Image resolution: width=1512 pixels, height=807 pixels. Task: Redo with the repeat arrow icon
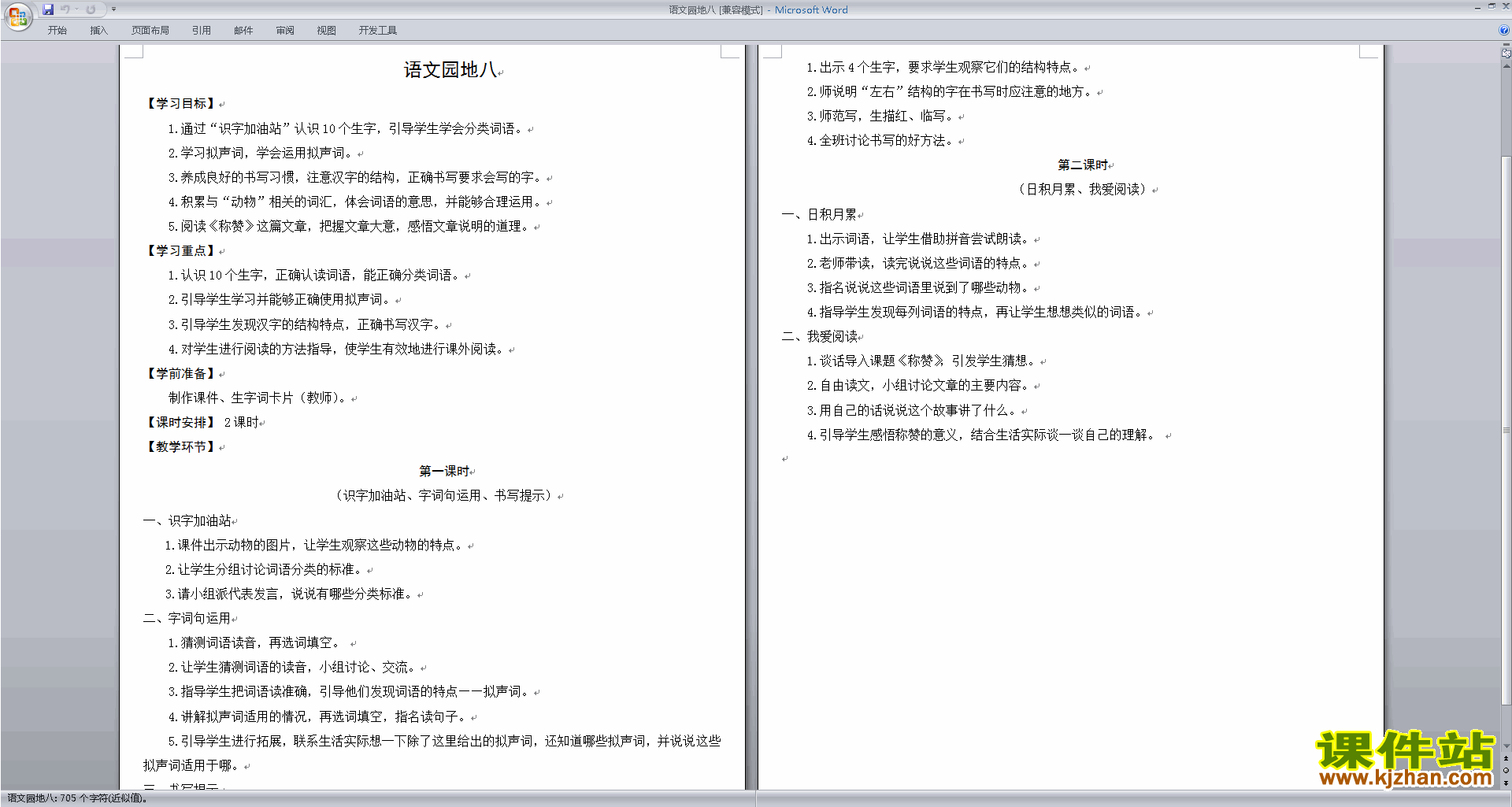tap(91, 9)
